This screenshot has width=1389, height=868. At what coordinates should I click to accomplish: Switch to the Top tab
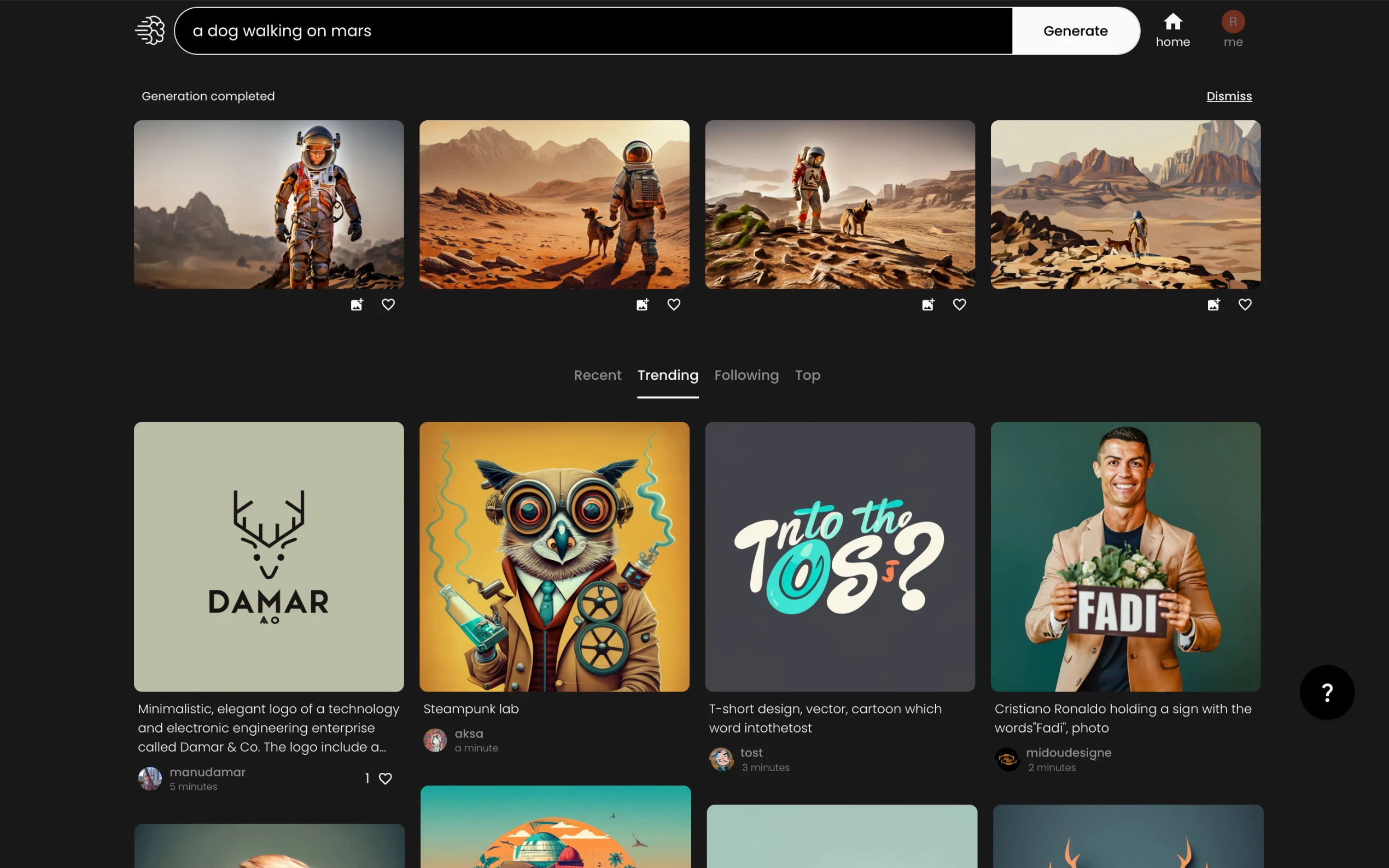pos(807,376)
